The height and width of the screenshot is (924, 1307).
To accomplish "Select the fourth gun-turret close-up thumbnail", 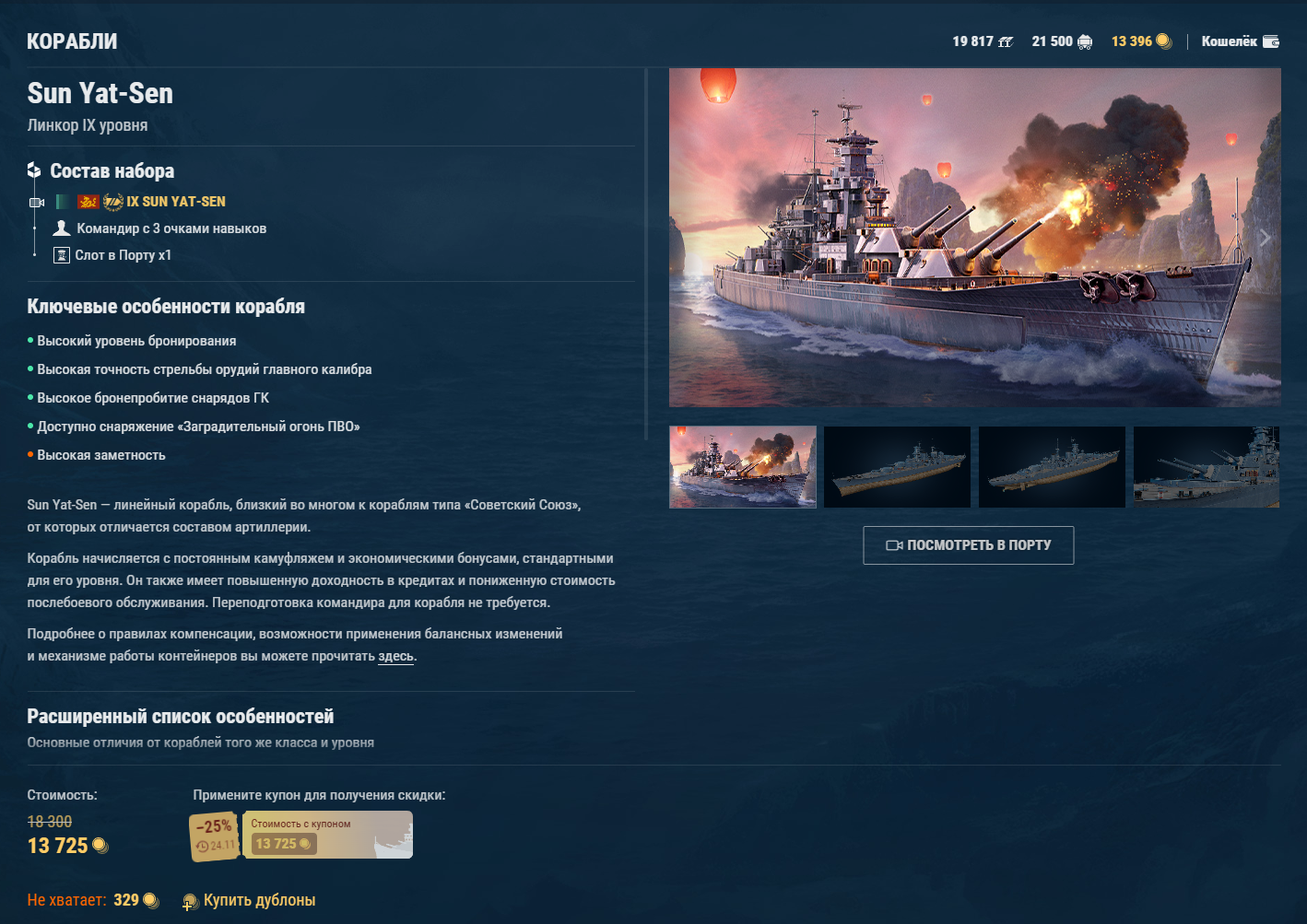I will (x=1207, y=467).
